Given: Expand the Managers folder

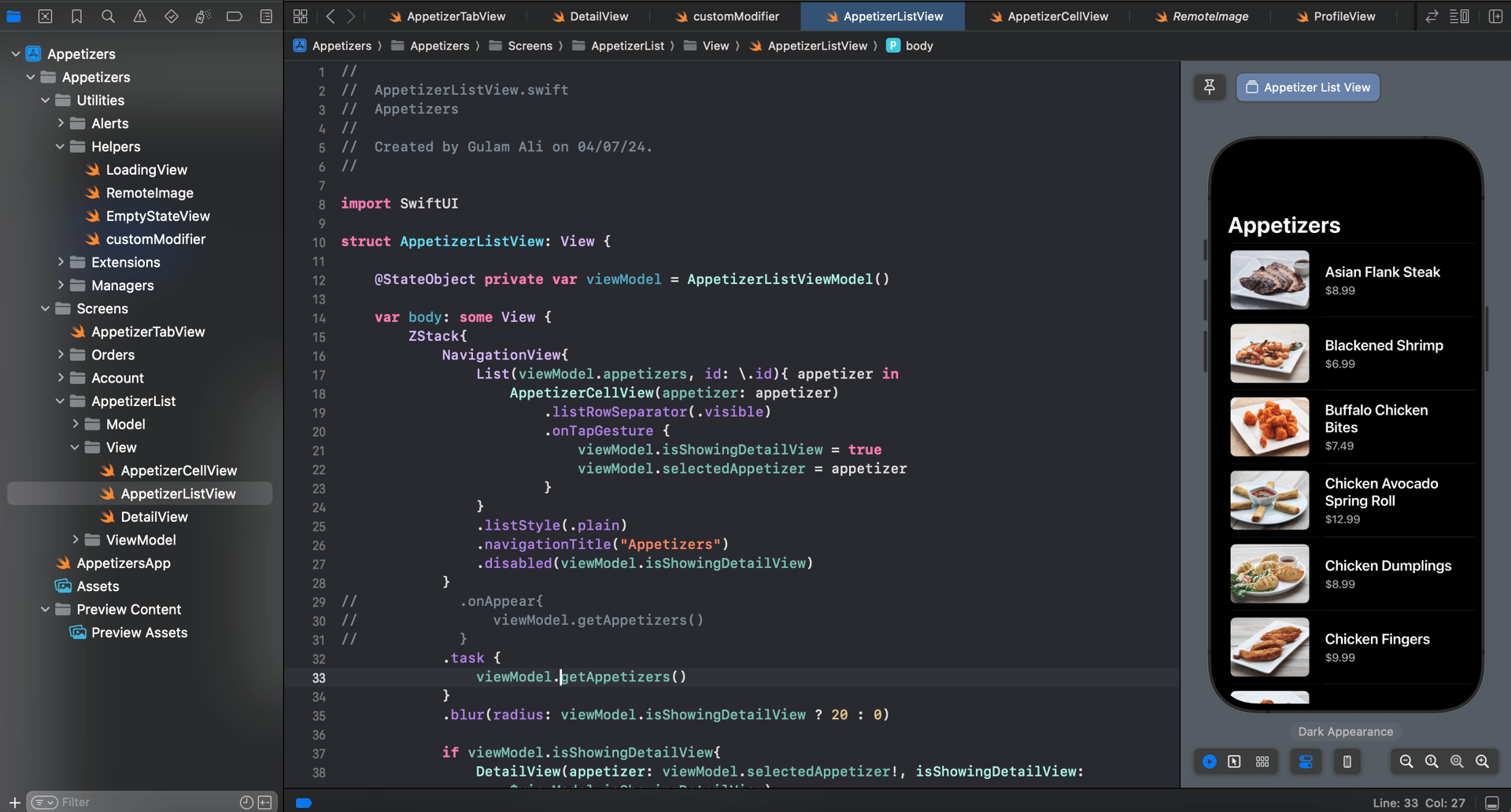Looking at the screenshot, I should 61,285.
